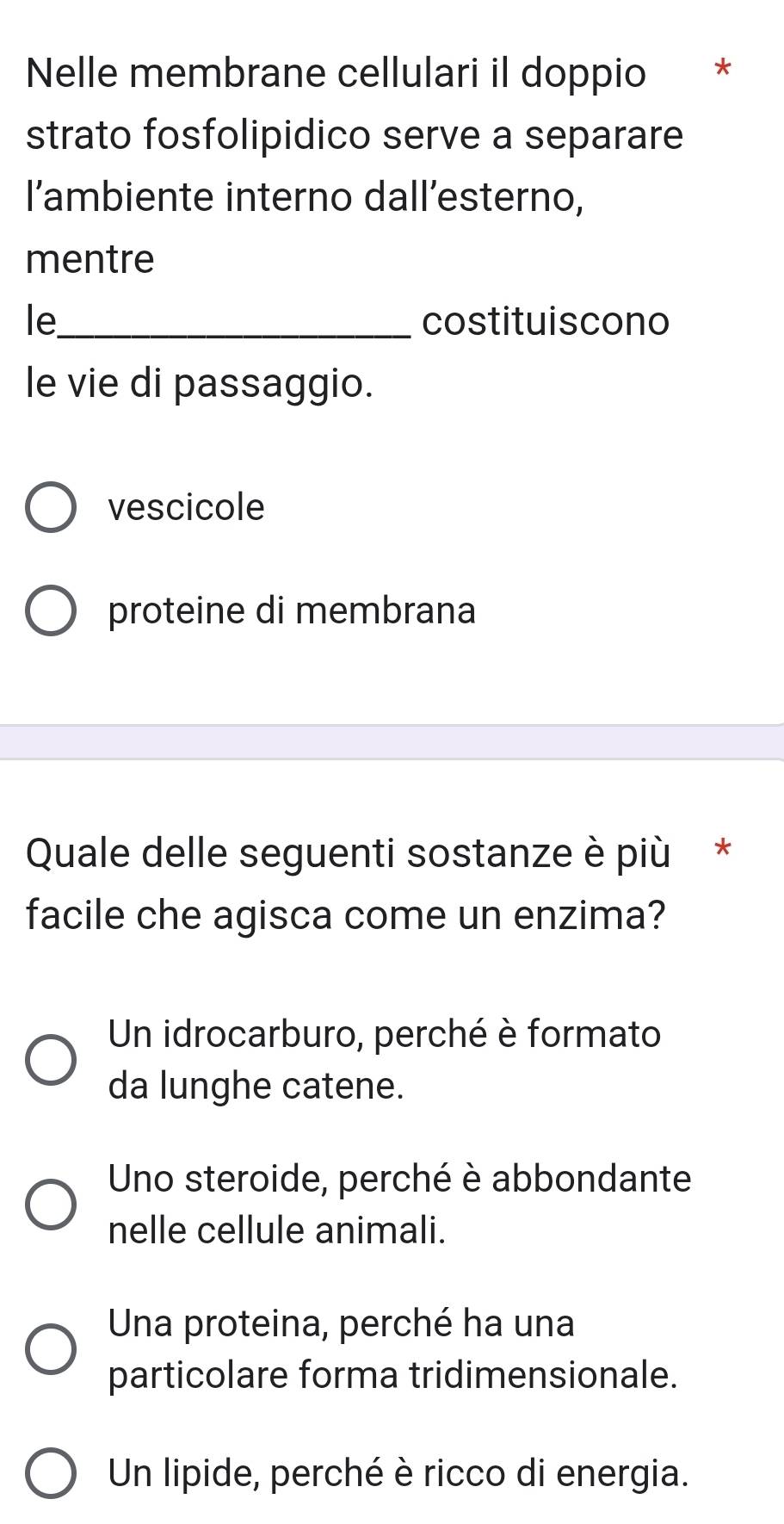Viewport: 784px width, 1524px height.
Task: Click the question heading 'Nelle membrane cellulari il doppio'
Action: (336, 74)
